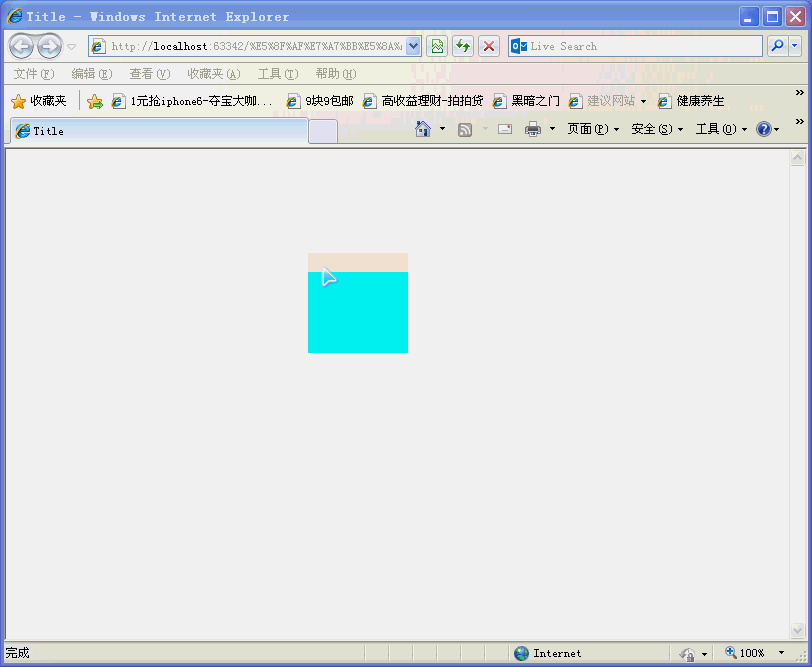Open the 查看(V) menu
Image resolution: width=812 pixels, height=667 pixels.
tap(149, 73)
